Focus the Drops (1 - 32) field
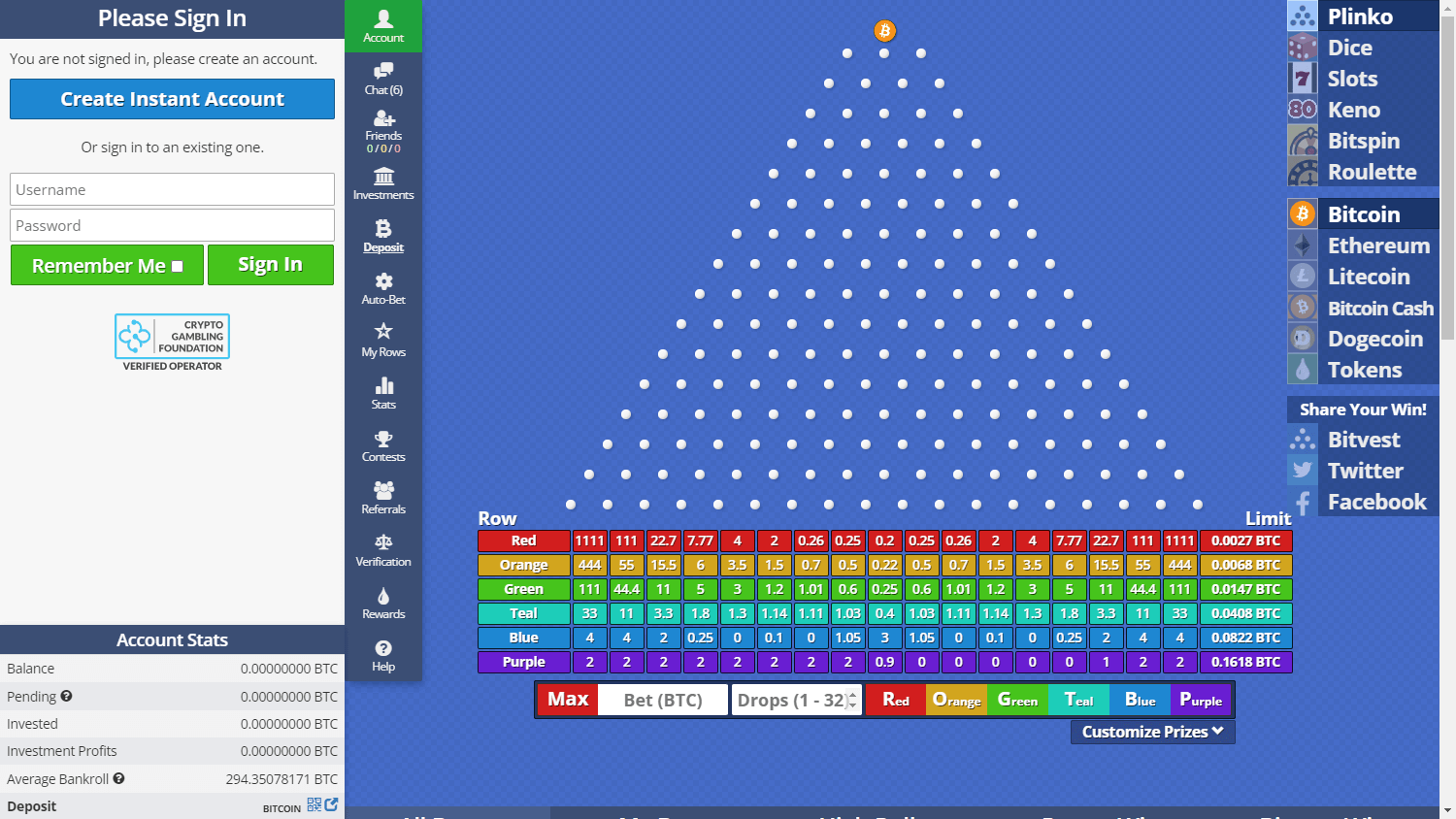The height and width of the screenshot is (819, 1456). tap(796, 700)
